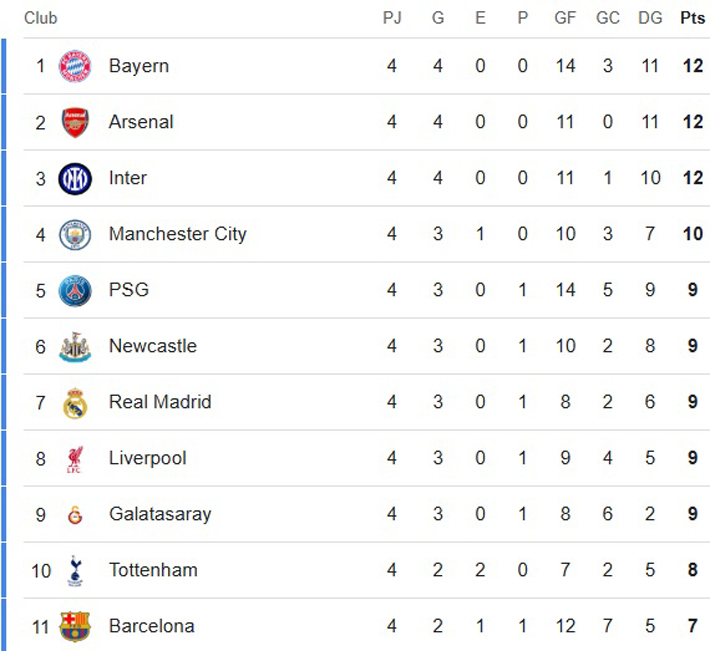The height and width of the screenshot is (651, 710).
Task: Click the Manchester City crest icon
Action: point(75,234)
